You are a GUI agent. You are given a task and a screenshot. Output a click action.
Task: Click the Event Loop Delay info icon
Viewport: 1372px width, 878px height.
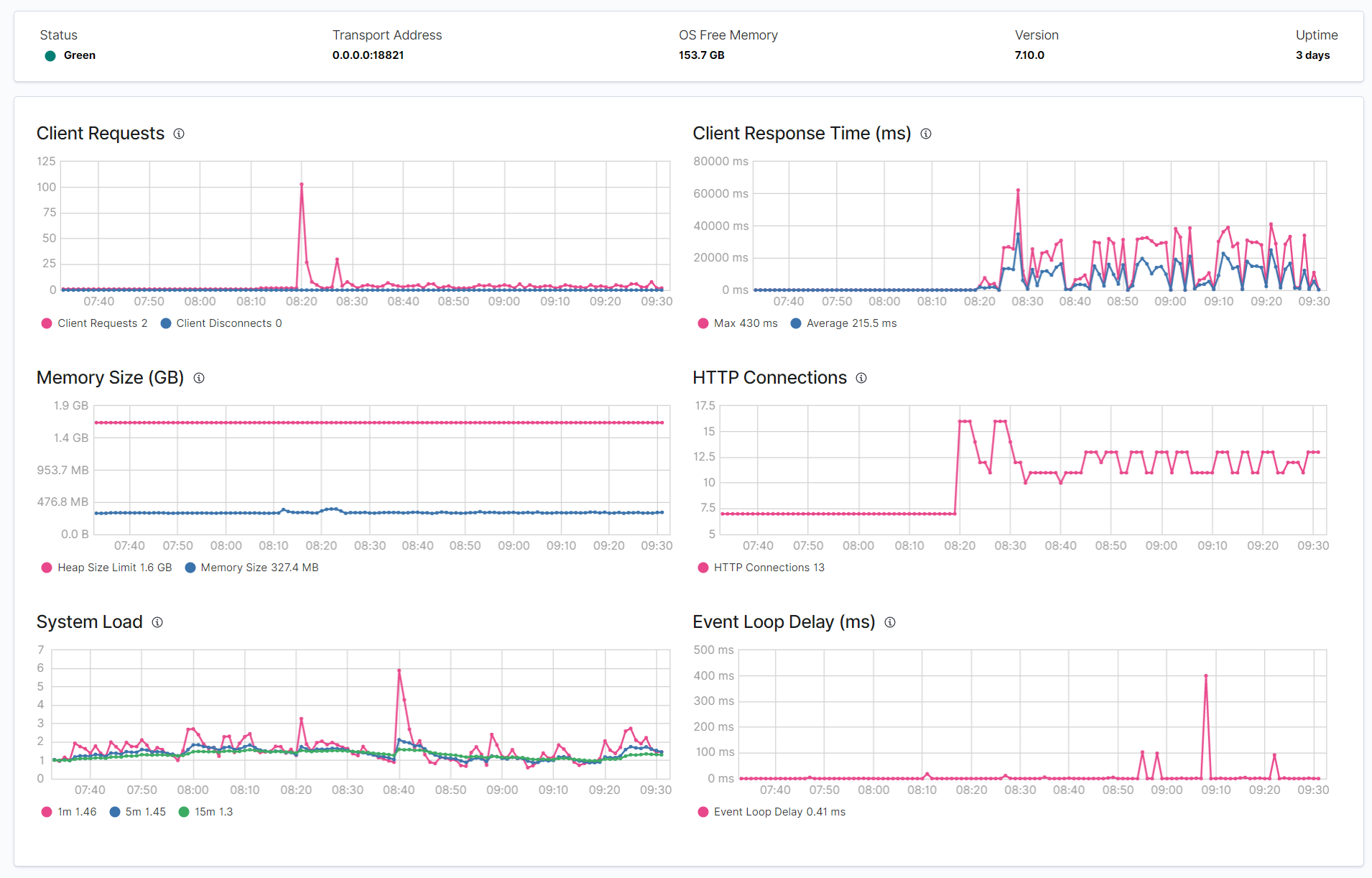[890, 622]
